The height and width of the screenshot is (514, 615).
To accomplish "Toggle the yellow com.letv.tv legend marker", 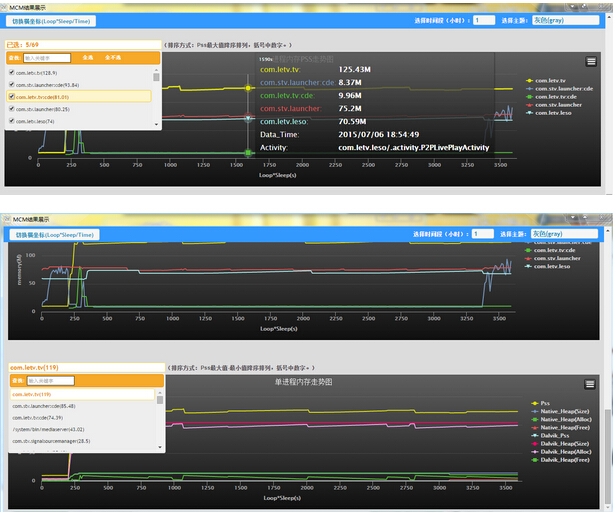I will tap(530, 80).
